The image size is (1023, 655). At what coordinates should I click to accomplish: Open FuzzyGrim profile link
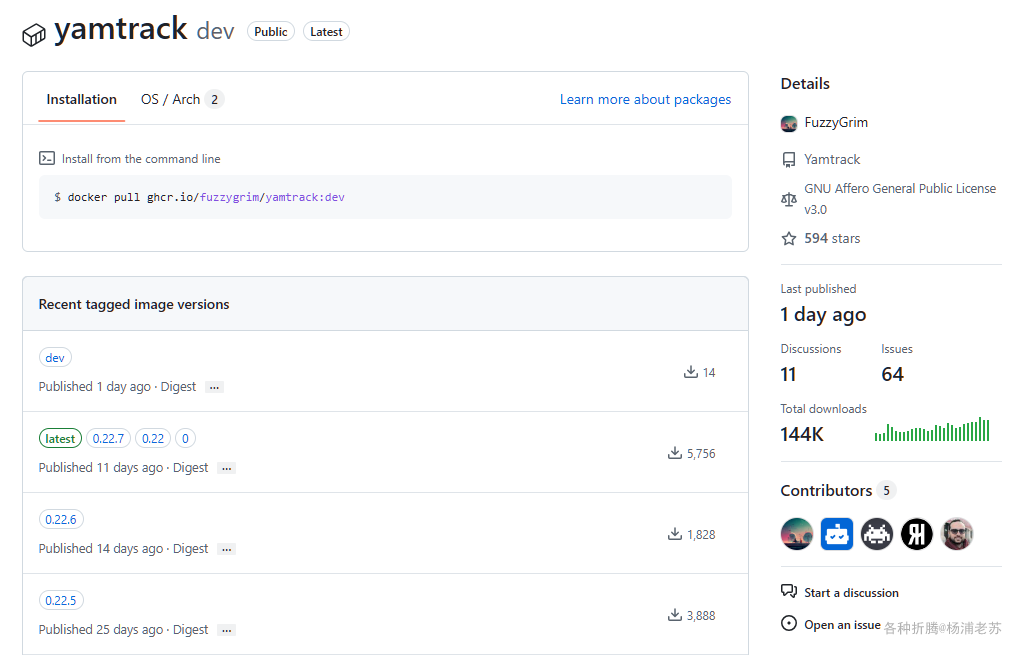click(836, 123)
